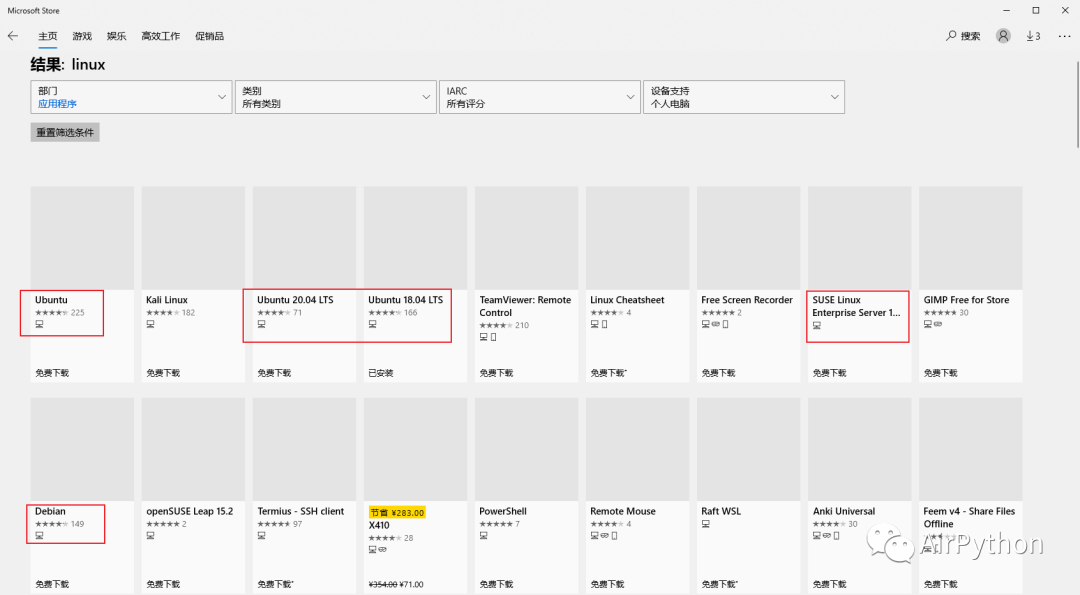Open the openSUSE Leap 15.2 title
1080x595 pixels.
coord(189,511)
